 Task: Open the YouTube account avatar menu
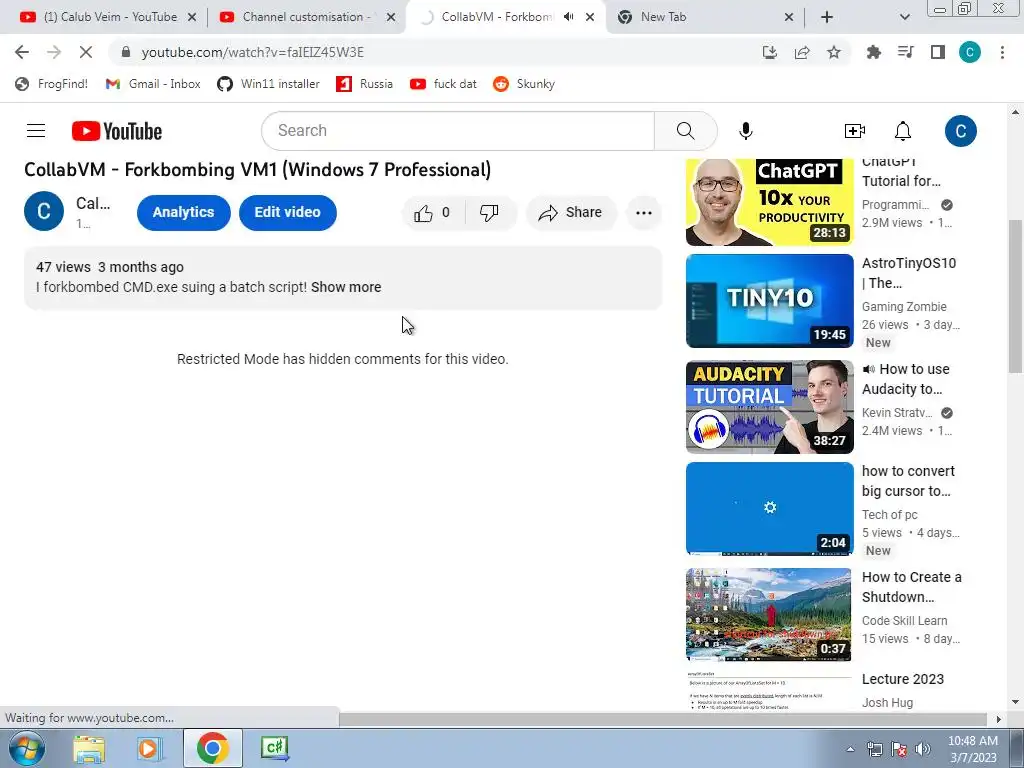(961, 131)
